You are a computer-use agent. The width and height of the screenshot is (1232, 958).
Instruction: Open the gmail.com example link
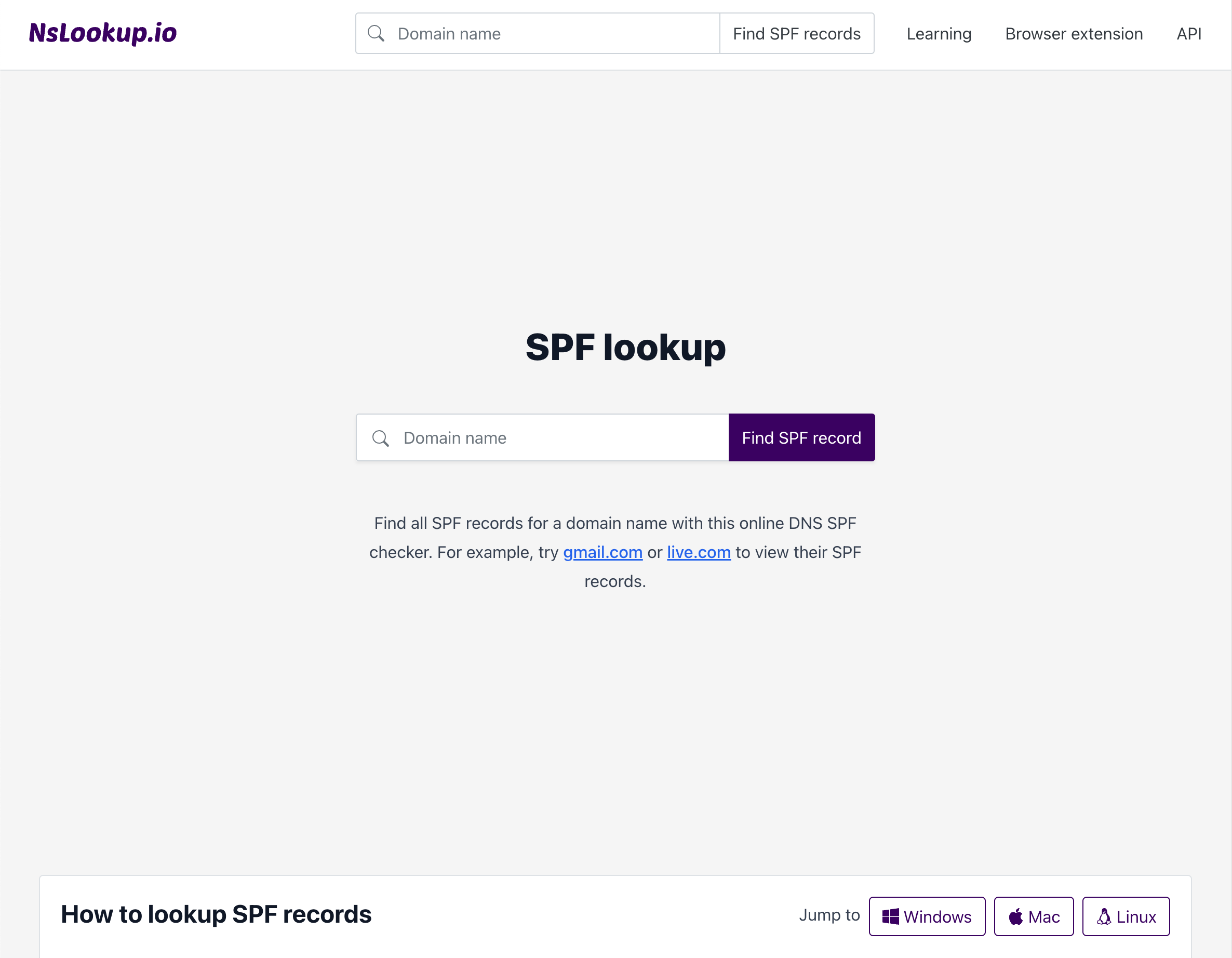(602, 552)
